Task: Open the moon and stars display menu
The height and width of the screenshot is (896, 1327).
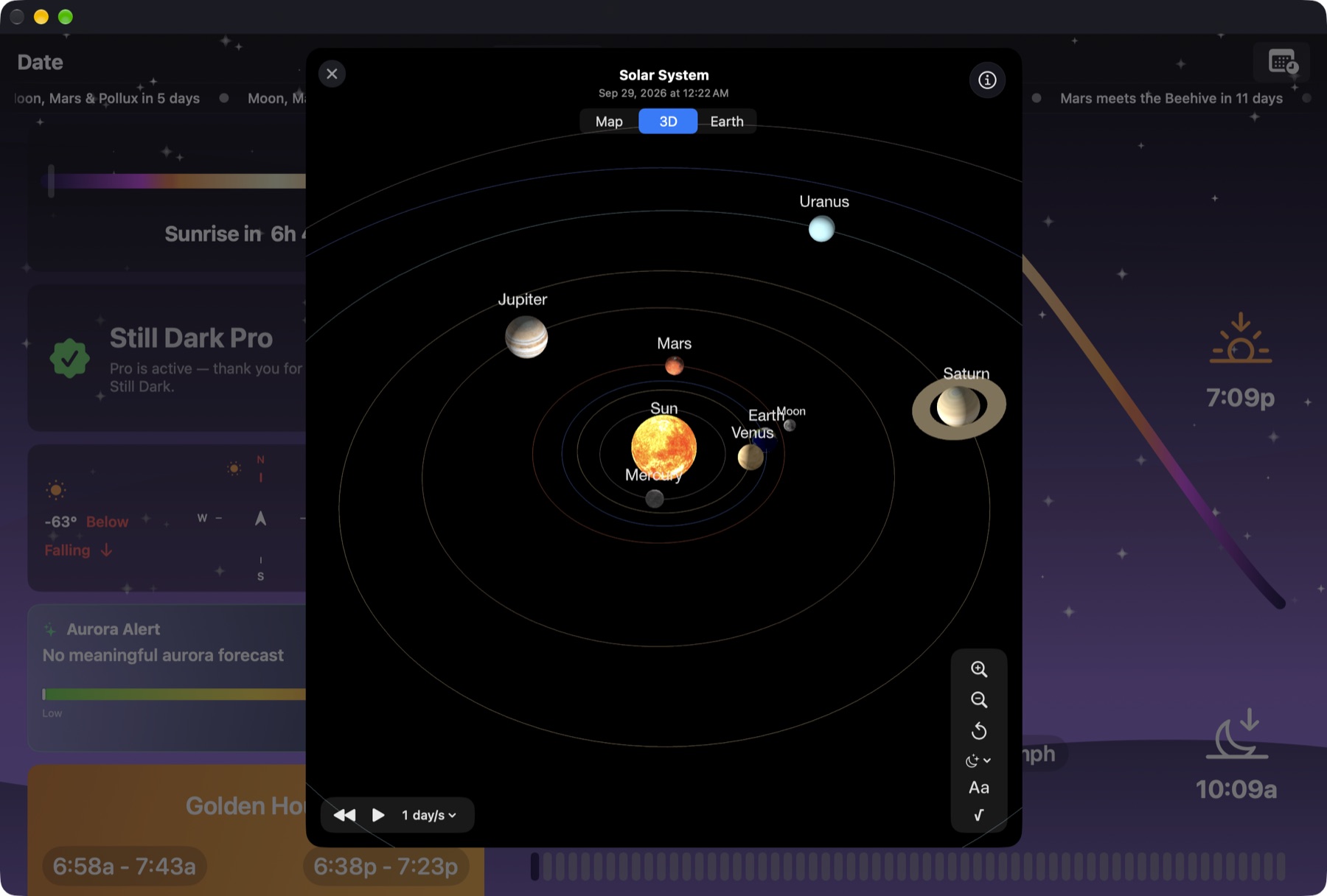Action: 979,760
